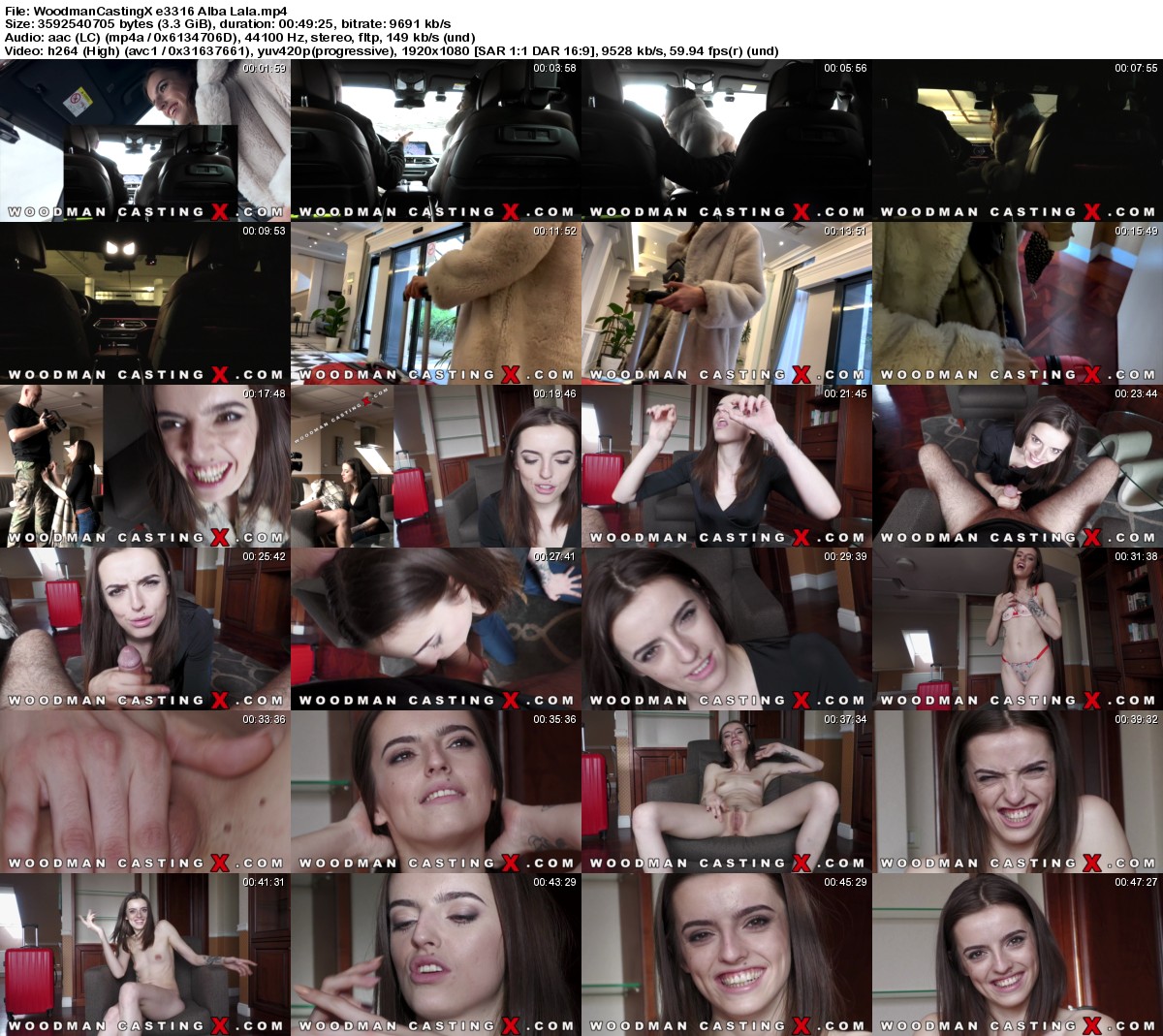Select the frame at 00:03:58
Image resolution: width=1163 pixels, height=1036 pixels.
point(436,141)
